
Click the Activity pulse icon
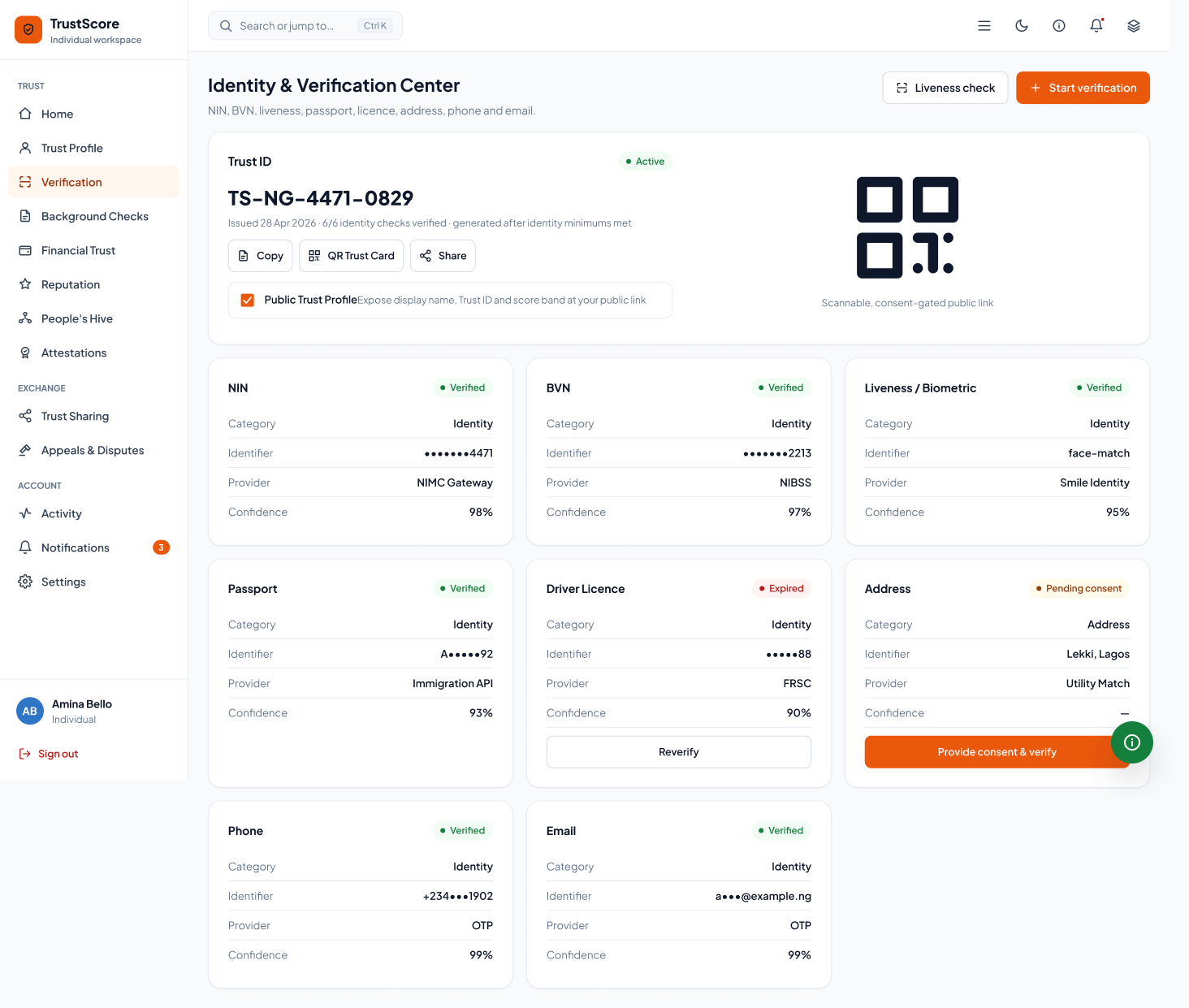(x=25, y=513)
